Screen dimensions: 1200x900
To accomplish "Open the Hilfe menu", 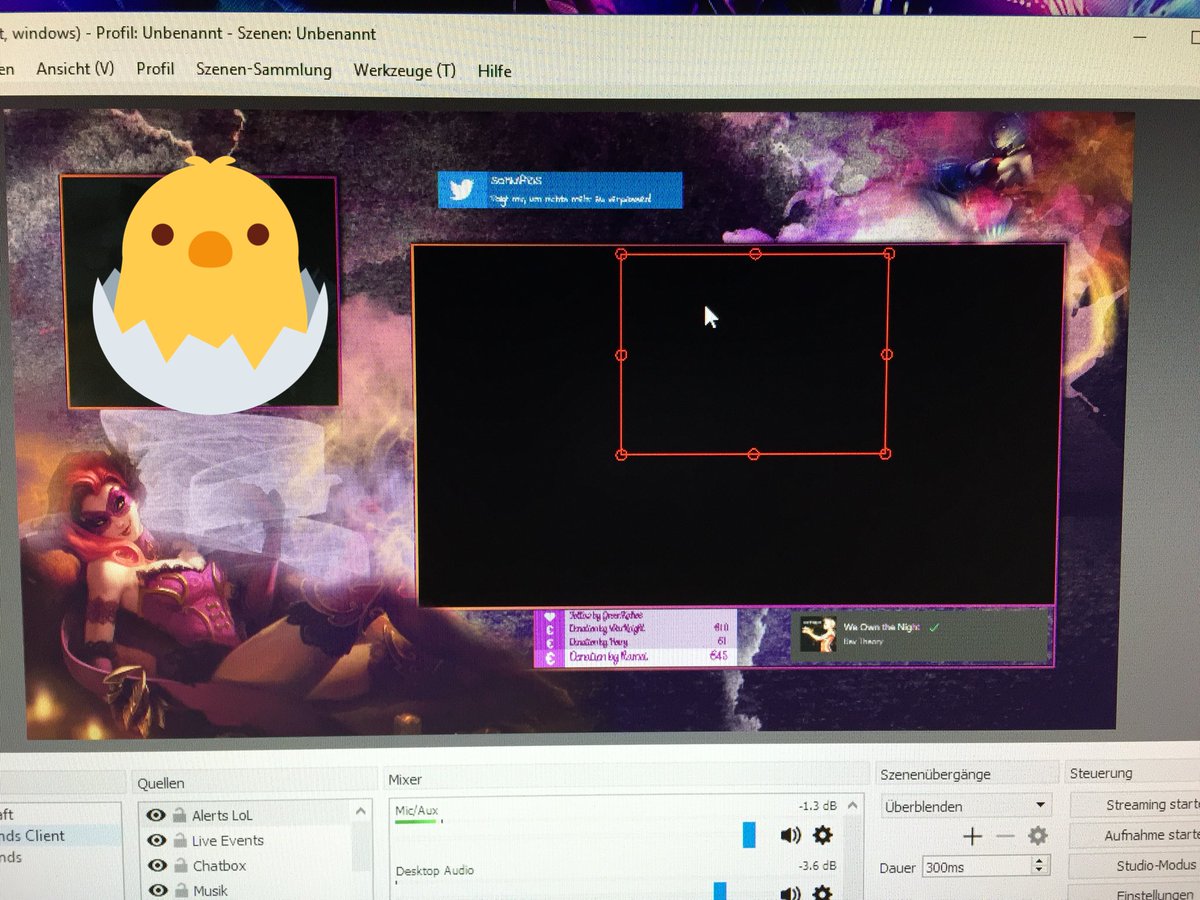I will pyautogui.click(x=494, y=72).
